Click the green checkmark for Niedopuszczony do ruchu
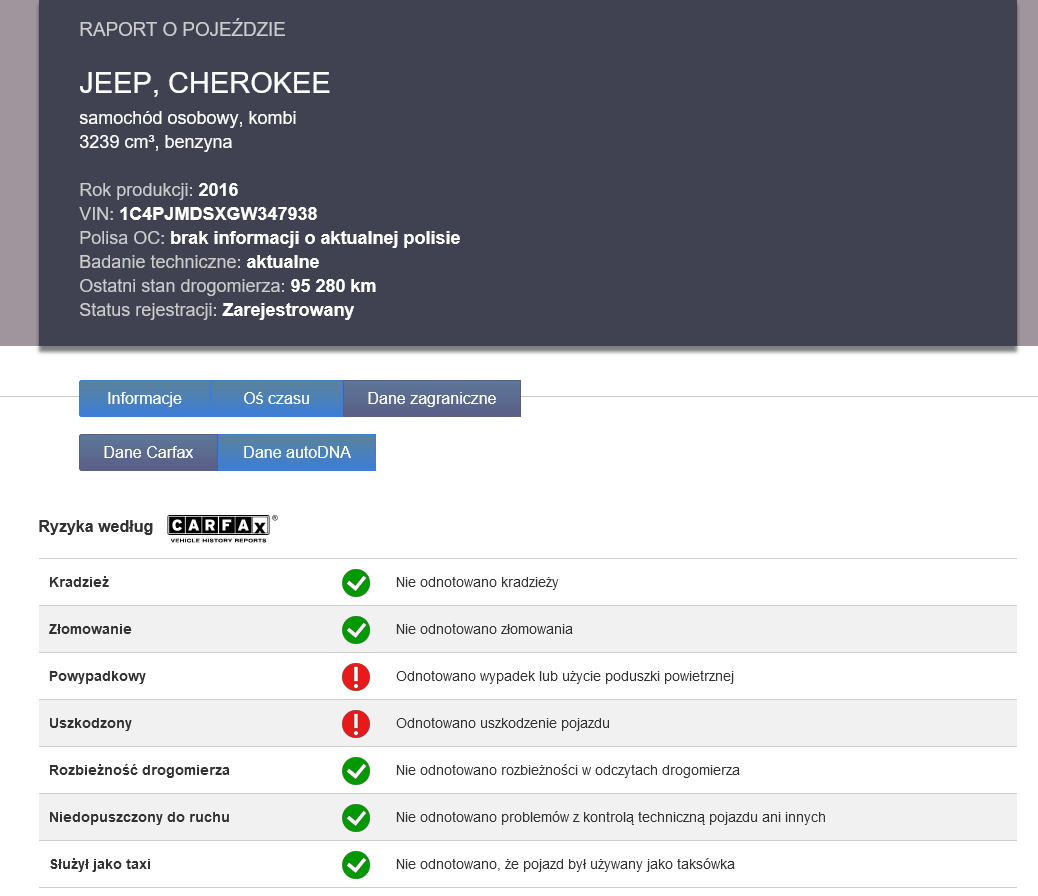1038x896 pixels. pyautogui.click(x=356, y=817)
